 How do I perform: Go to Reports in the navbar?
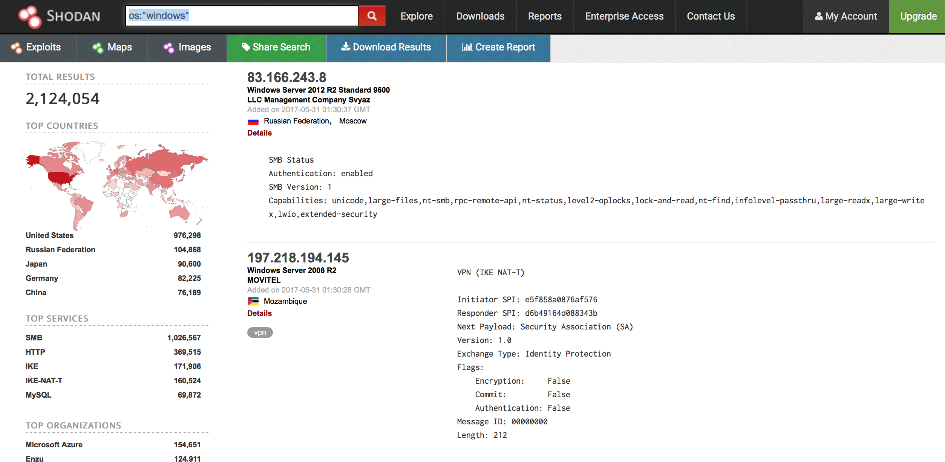(545, 16)
